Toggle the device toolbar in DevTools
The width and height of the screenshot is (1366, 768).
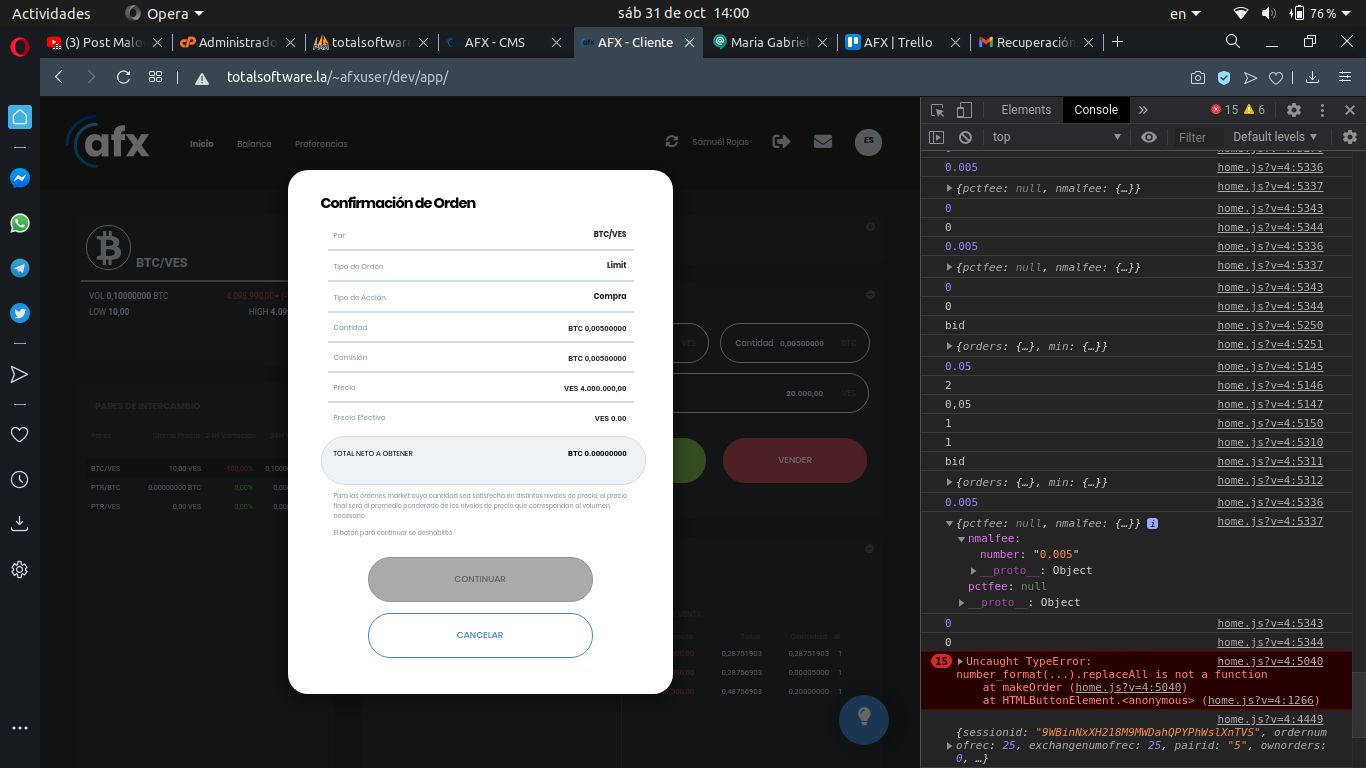tap(964, 110)
